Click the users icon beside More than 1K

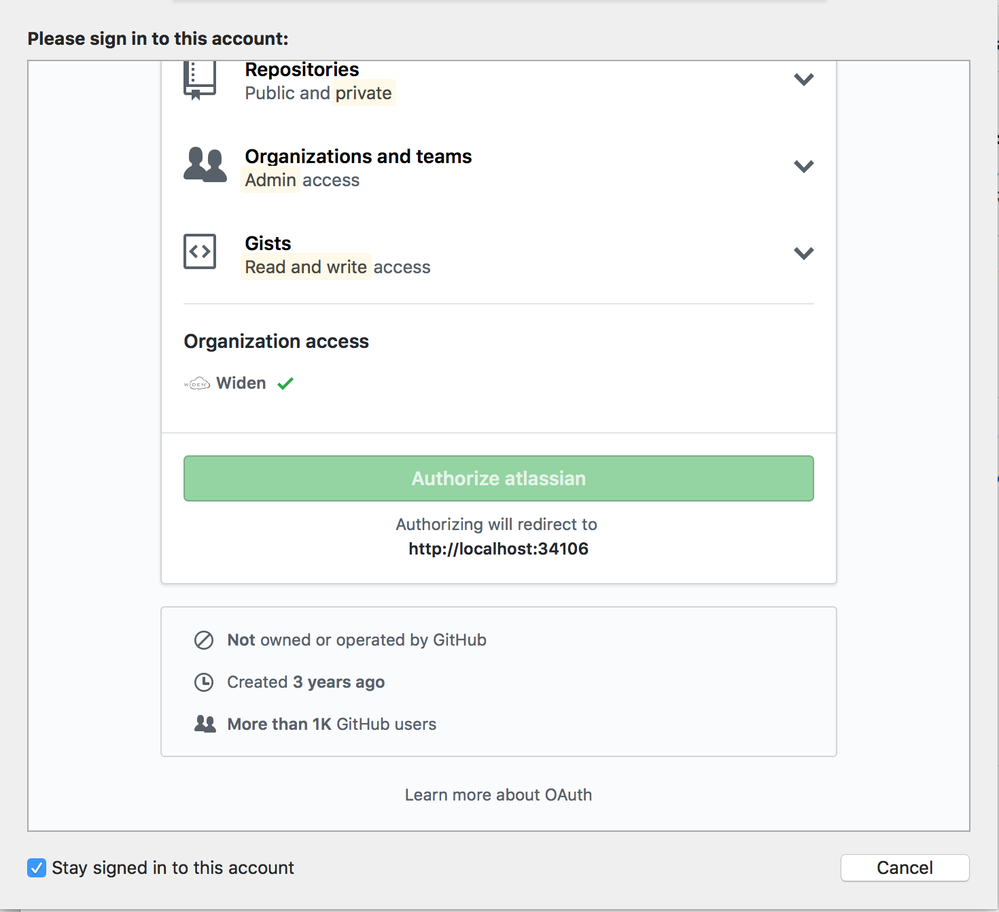pos(205,724)
